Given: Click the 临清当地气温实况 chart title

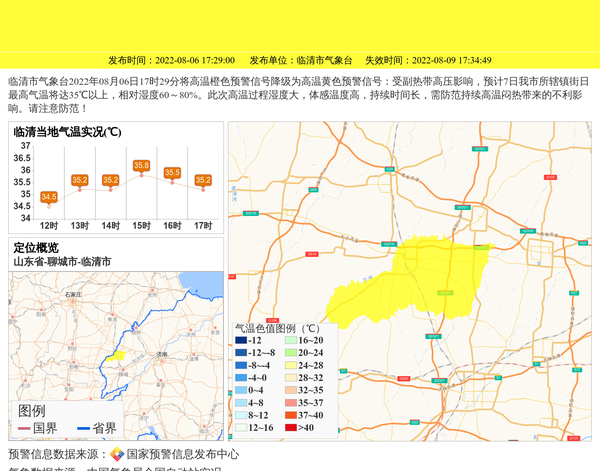Looking at the screenshot, I should point(67,132).
